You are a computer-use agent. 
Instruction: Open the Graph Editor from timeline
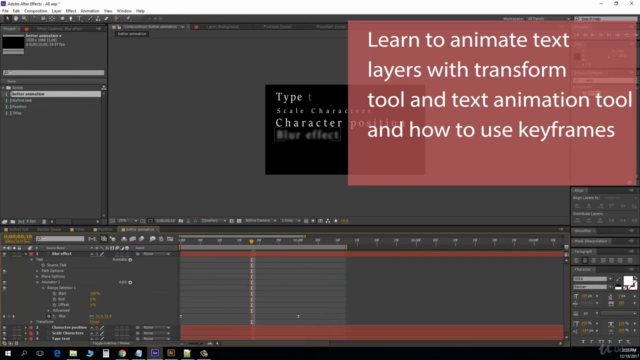tap(170, 239)
